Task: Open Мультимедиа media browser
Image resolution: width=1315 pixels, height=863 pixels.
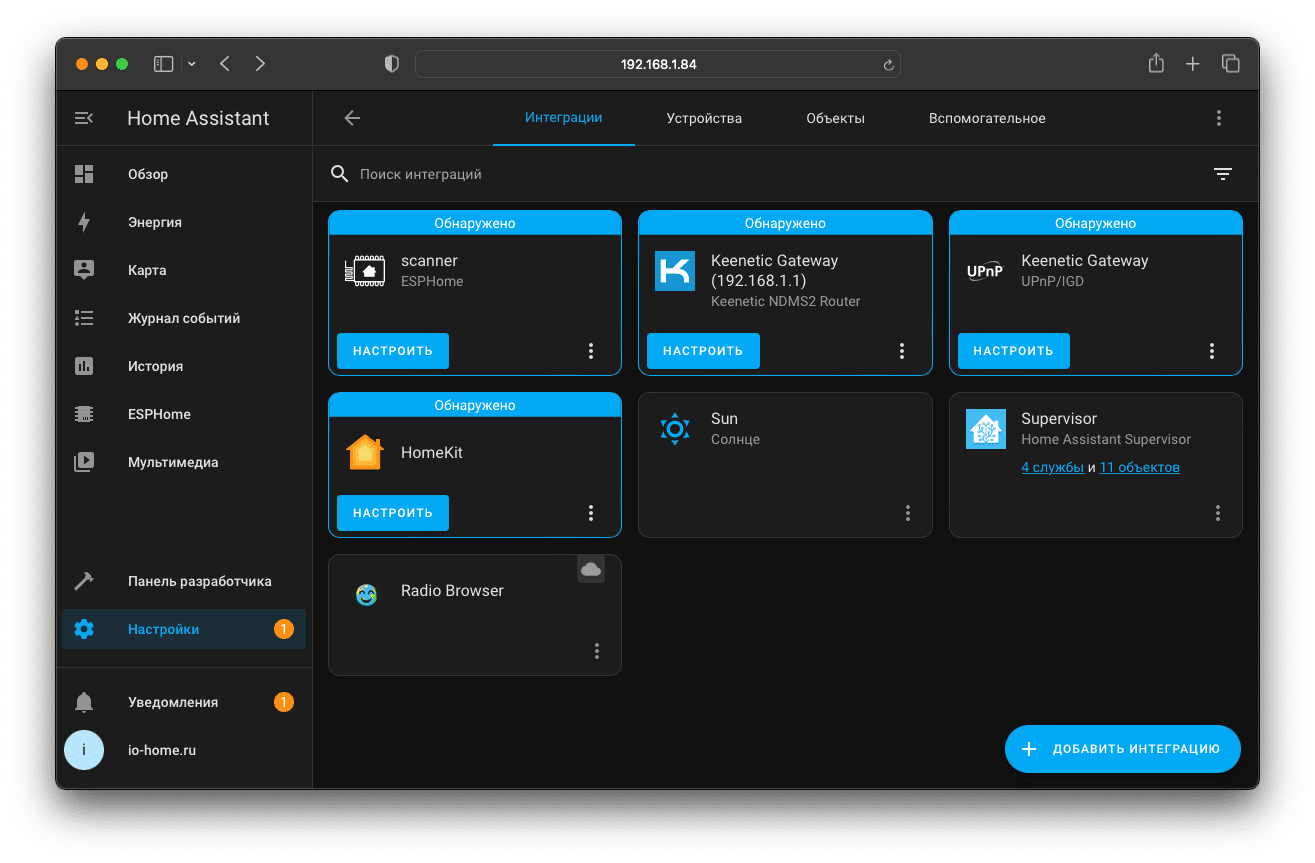Action: (172, 462)
